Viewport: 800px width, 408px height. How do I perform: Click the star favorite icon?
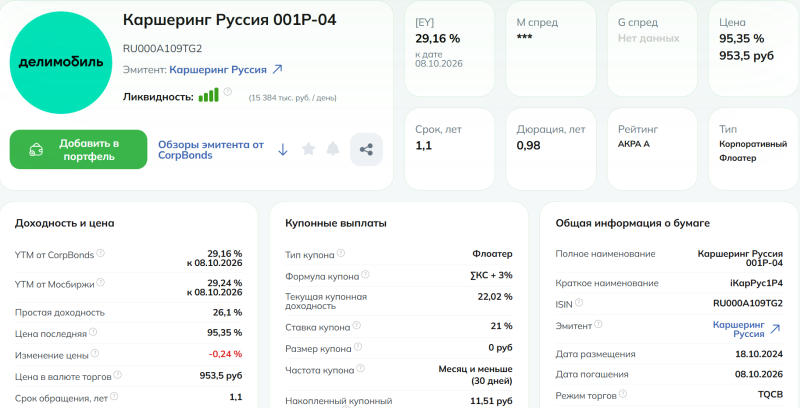click(x=308, y=149)
